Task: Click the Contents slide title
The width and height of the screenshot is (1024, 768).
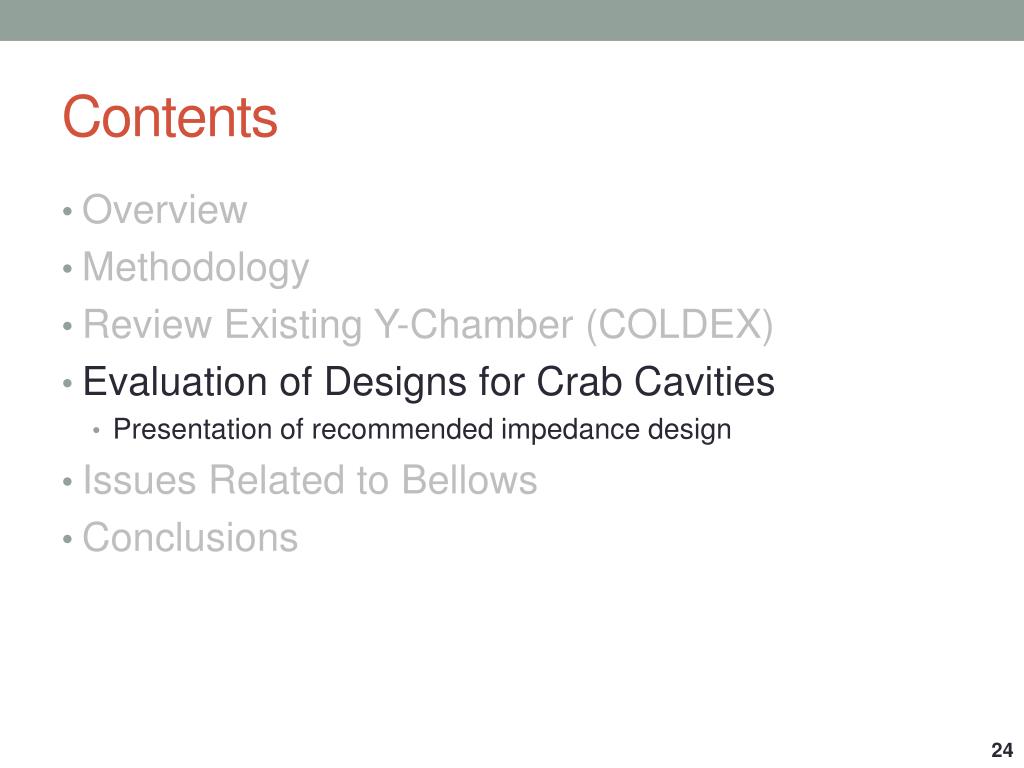Action: [x=170, y=117]
